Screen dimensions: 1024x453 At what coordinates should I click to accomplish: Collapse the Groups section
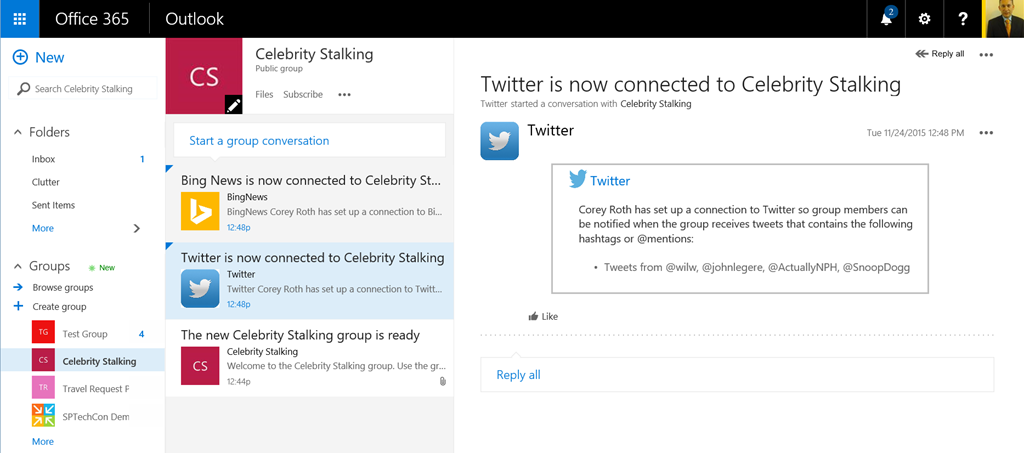pyautogui.click(x=18, y=266)
